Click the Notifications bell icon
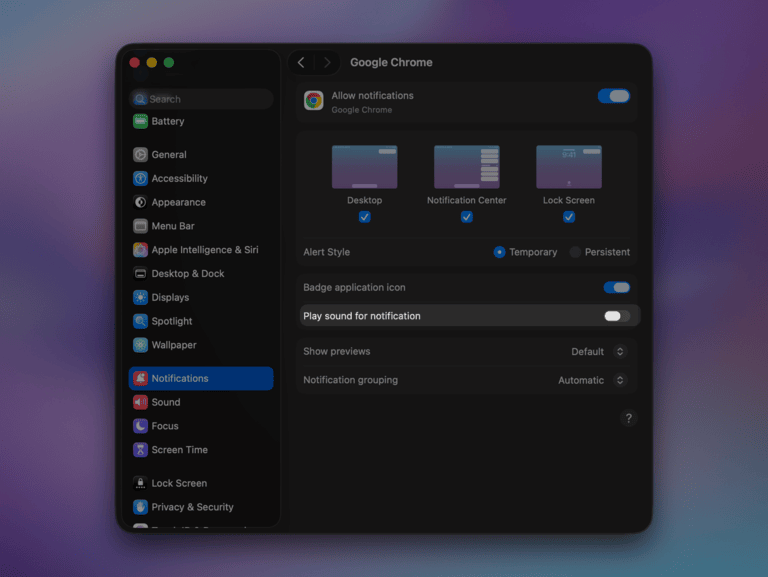 point(140,378)
